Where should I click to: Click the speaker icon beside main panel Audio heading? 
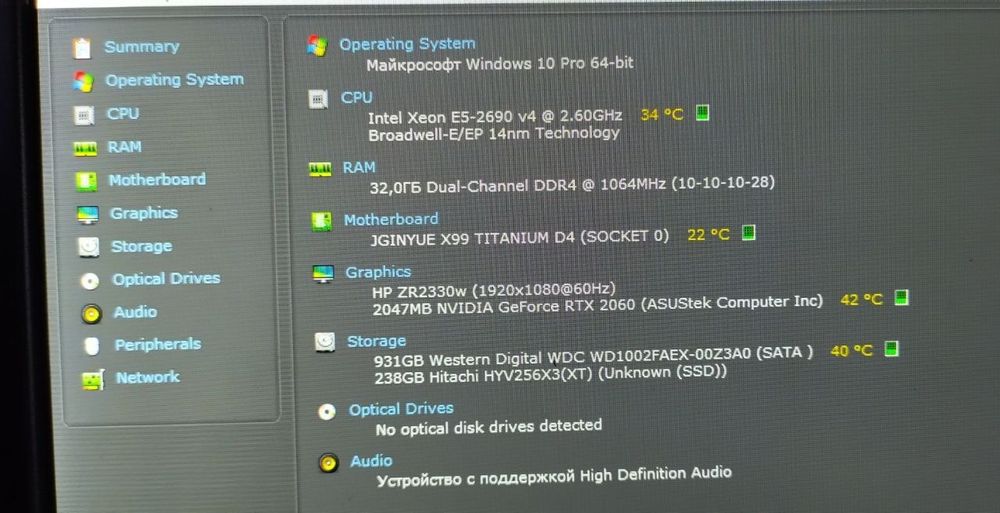pos(328,463)
